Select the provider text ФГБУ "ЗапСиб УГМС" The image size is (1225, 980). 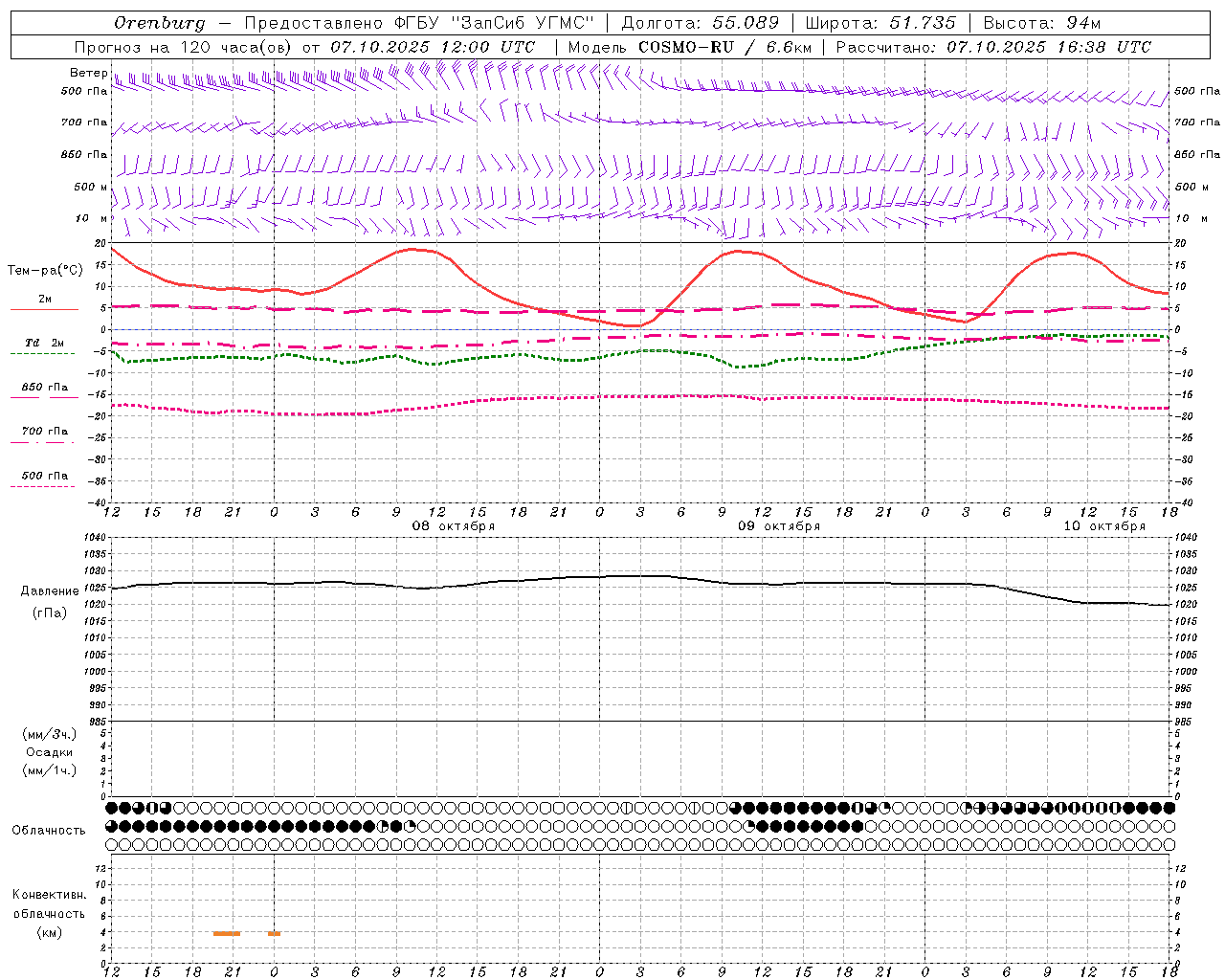(x=494, y=23)
